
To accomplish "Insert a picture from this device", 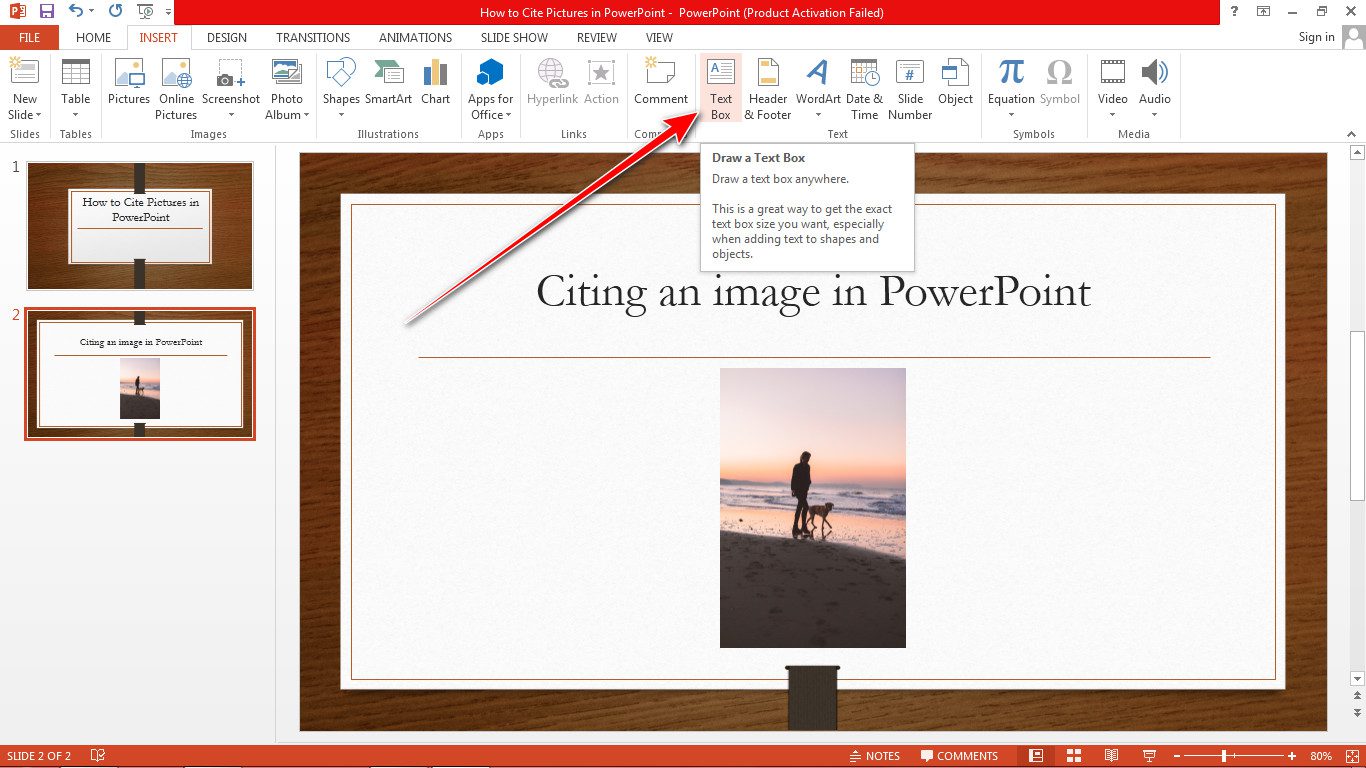I will tap(128, 85).
